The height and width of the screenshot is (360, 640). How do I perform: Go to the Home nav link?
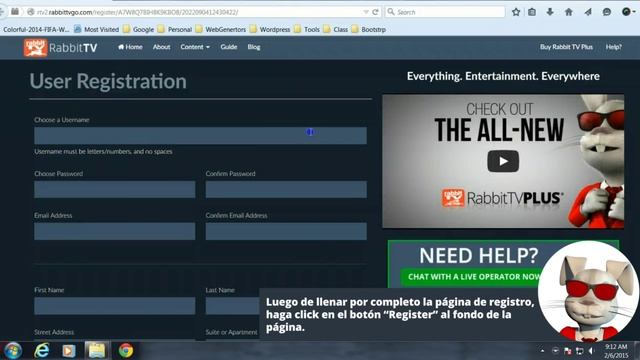click(x=130, y=47)
